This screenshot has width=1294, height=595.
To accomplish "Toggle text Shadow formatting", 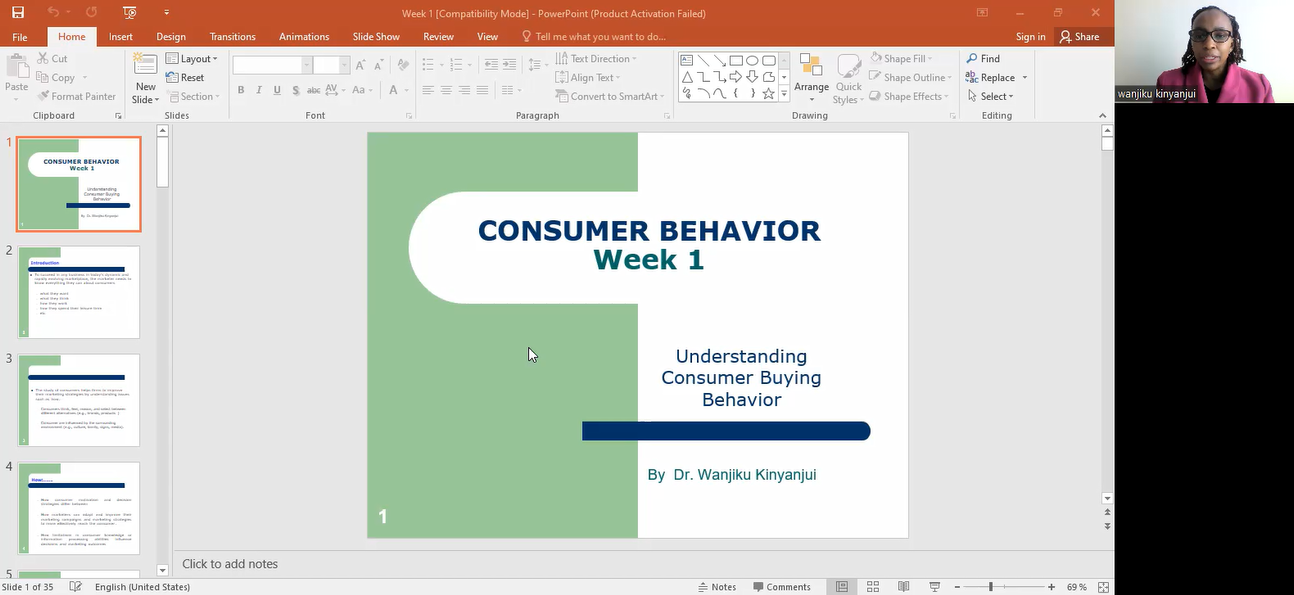I will 296,90.
